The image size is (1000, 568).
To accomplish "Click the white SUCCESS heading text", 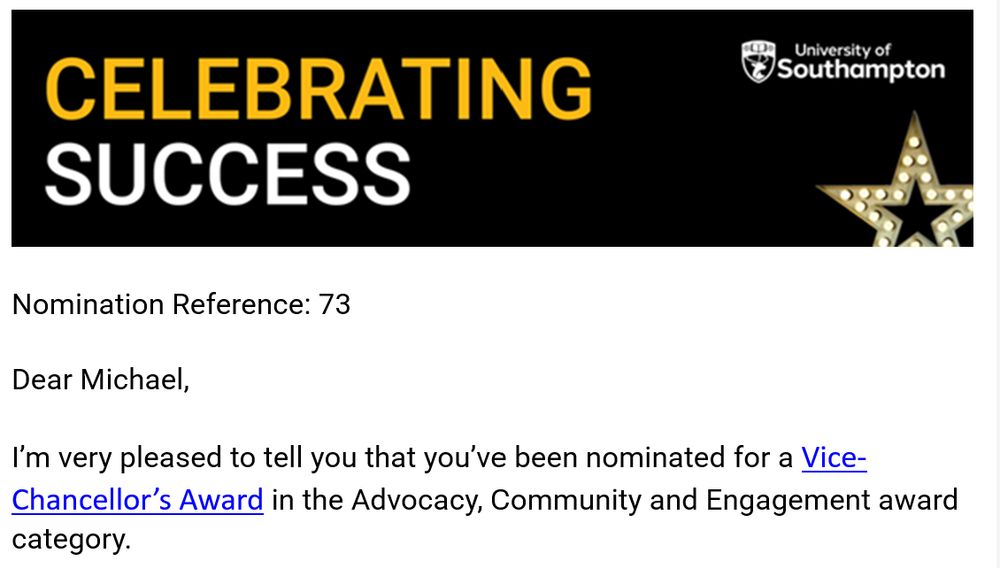I will (x=227, y=174).
